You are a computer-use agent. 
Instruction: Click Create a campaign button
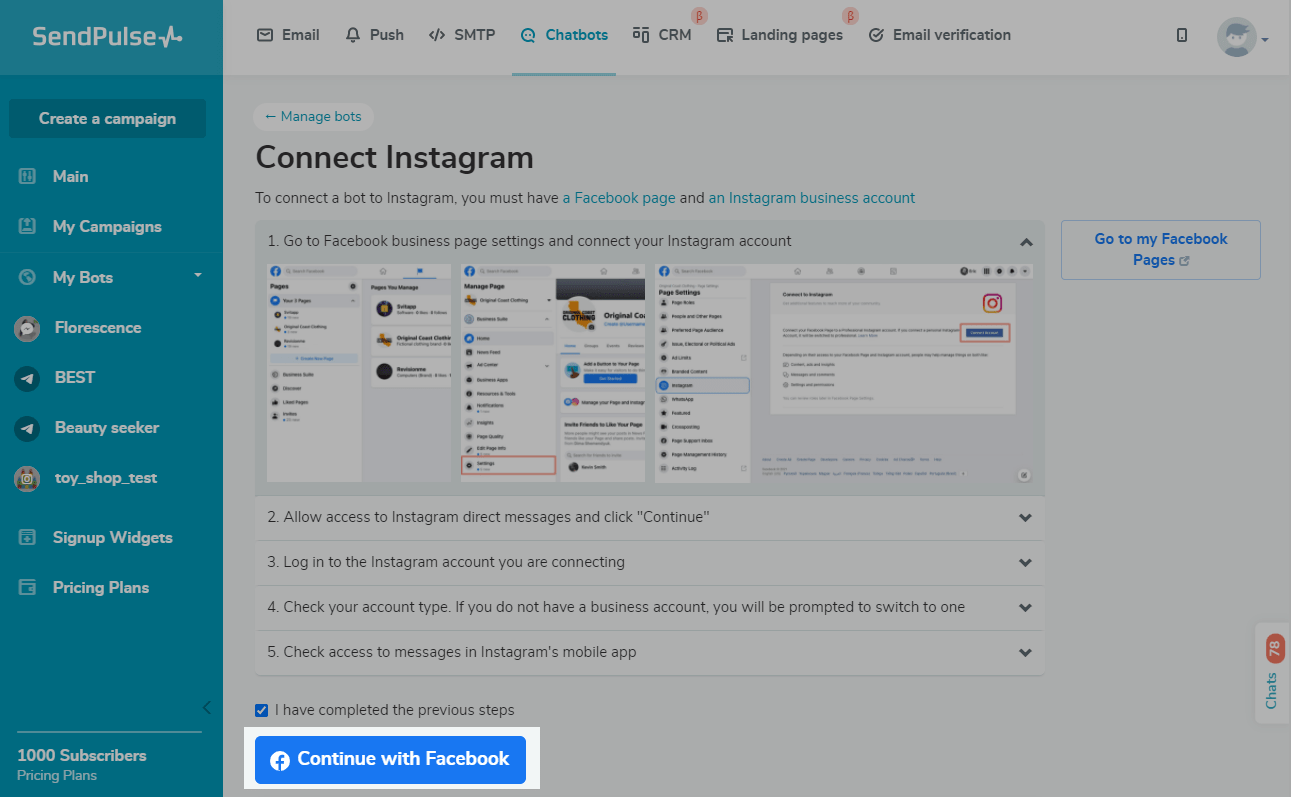click(107, 118)
